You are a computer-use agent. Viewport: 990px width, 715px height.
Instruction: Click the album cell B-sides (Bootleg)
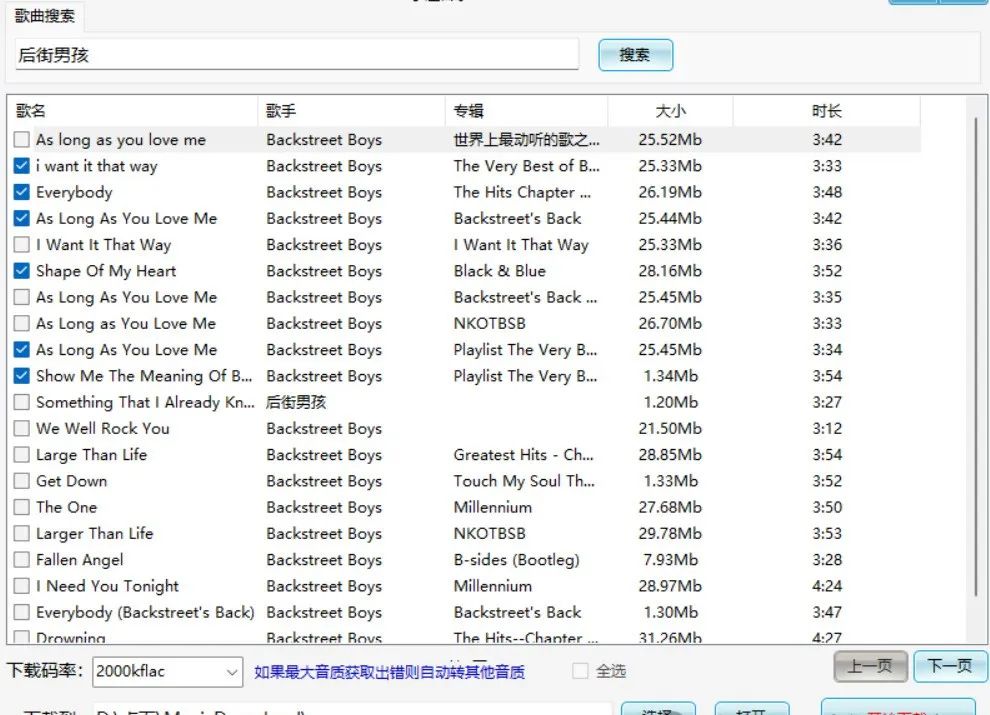(x=516, y=560)
